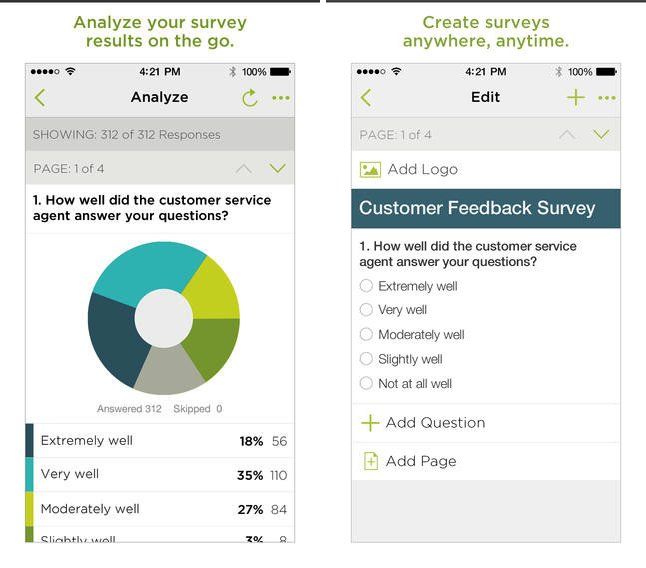This screenshot has height=568, width=646.
Task: Open the "Very well" results row
Action: (x=160, y=475)
